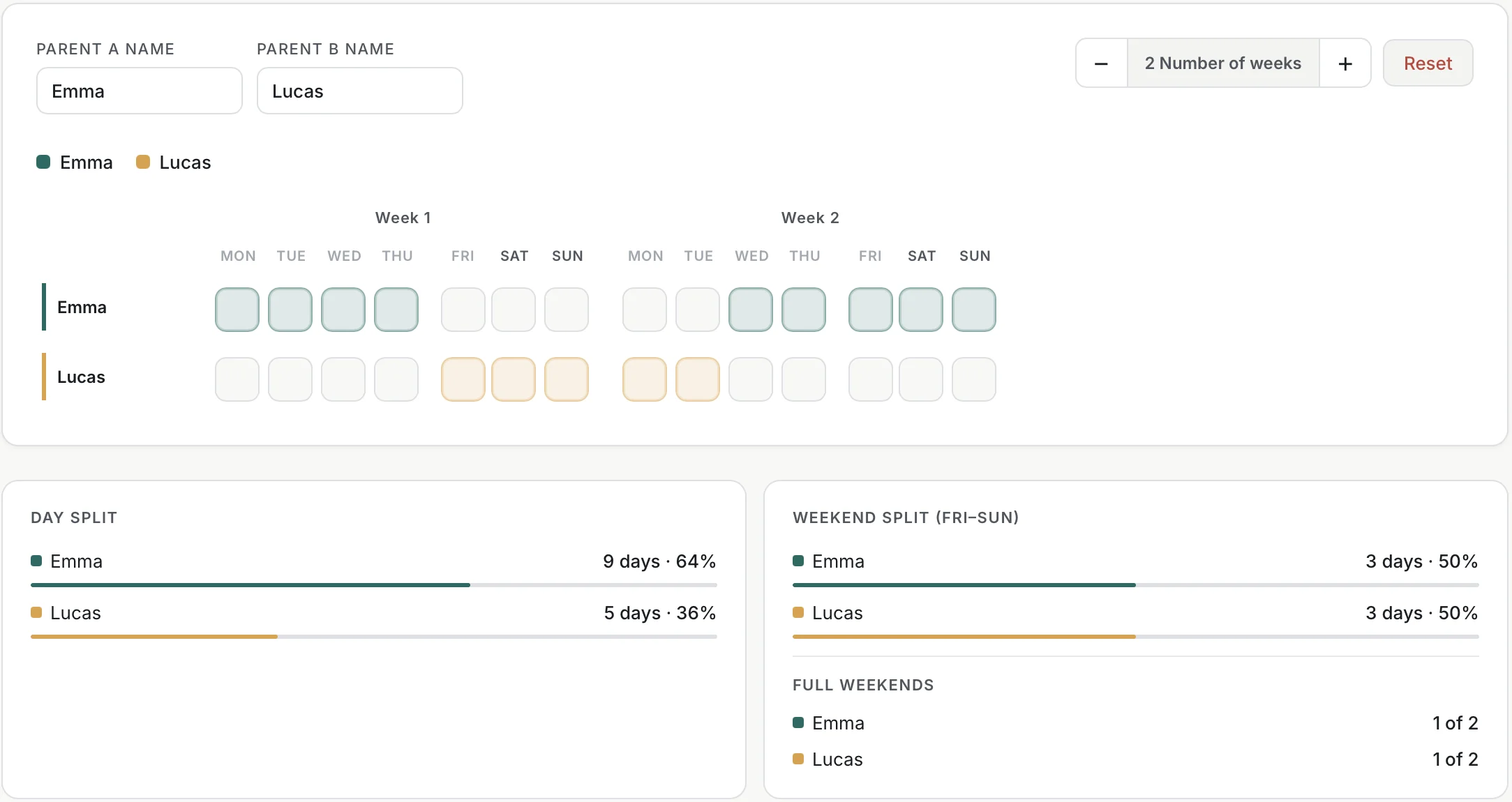Click Lucas's weekend split progress bar
This screenshot has height=802, width=1512.
coord(1136,637)
